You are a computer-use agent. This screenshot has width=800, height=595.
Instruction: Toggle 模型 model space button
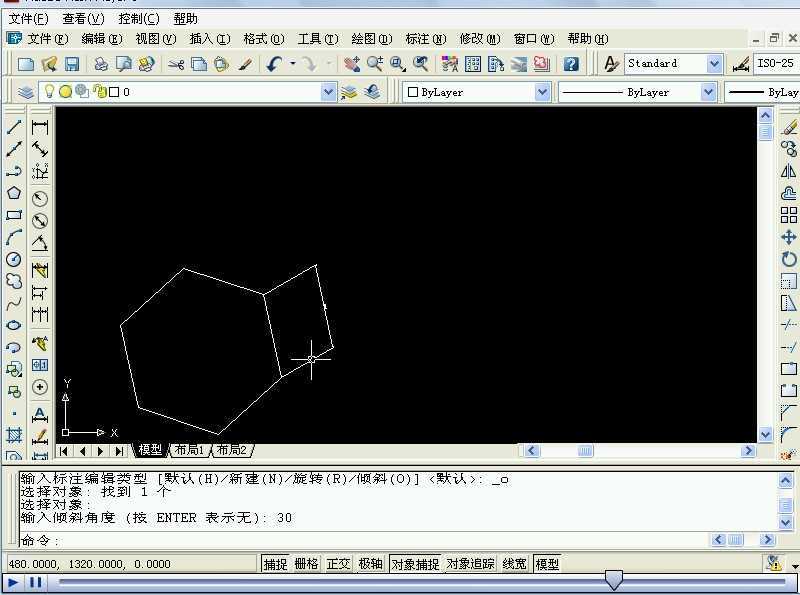pos(547,564)
